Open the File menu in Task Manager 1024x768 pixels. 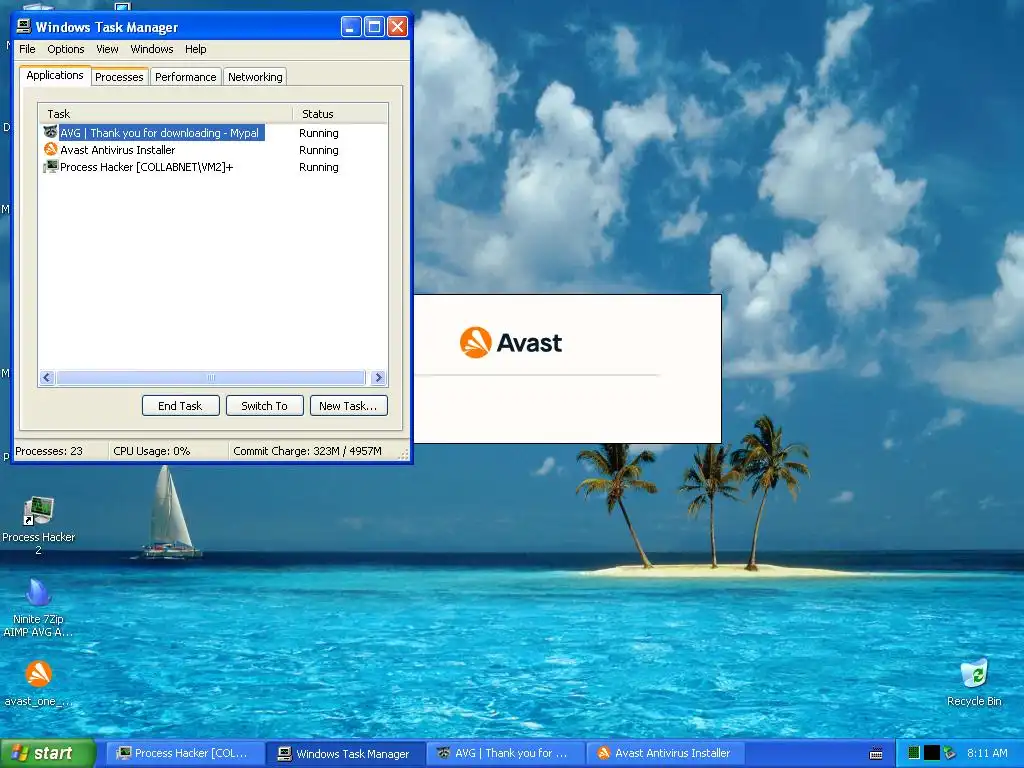tap(27, 49)
